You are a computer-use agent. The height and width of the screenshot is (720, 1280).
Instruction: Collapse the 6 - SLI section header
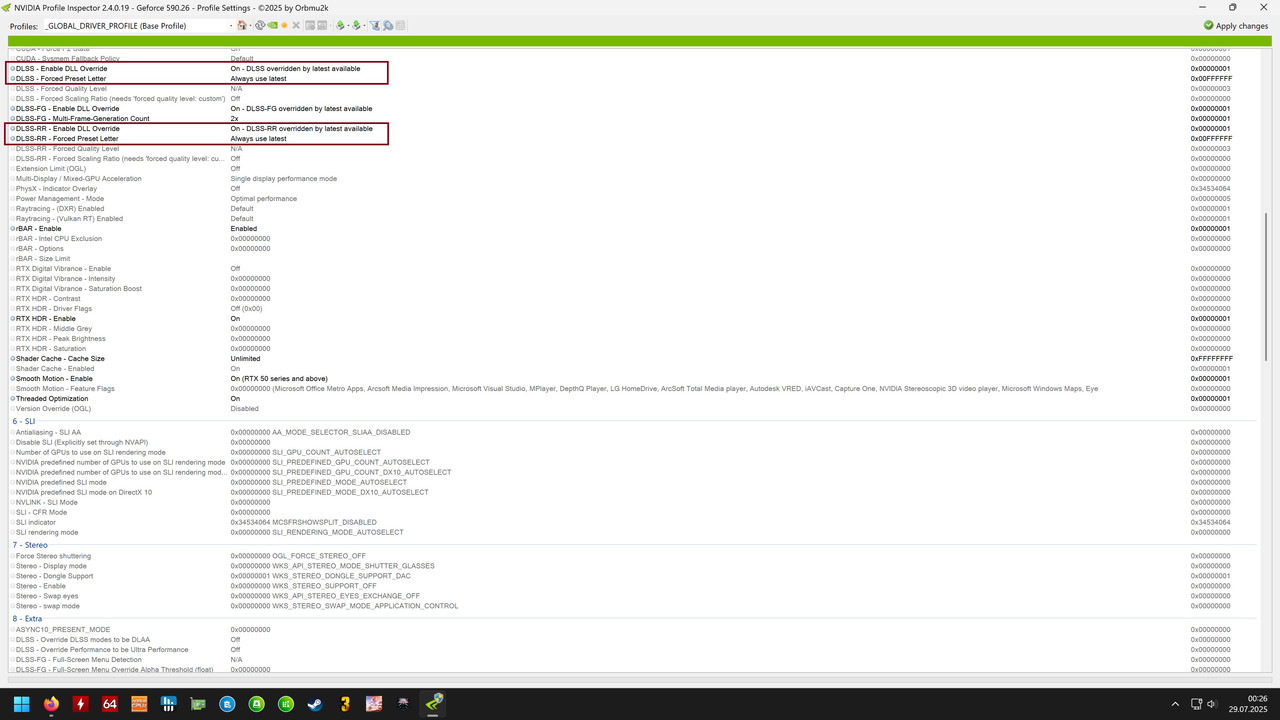24,422
